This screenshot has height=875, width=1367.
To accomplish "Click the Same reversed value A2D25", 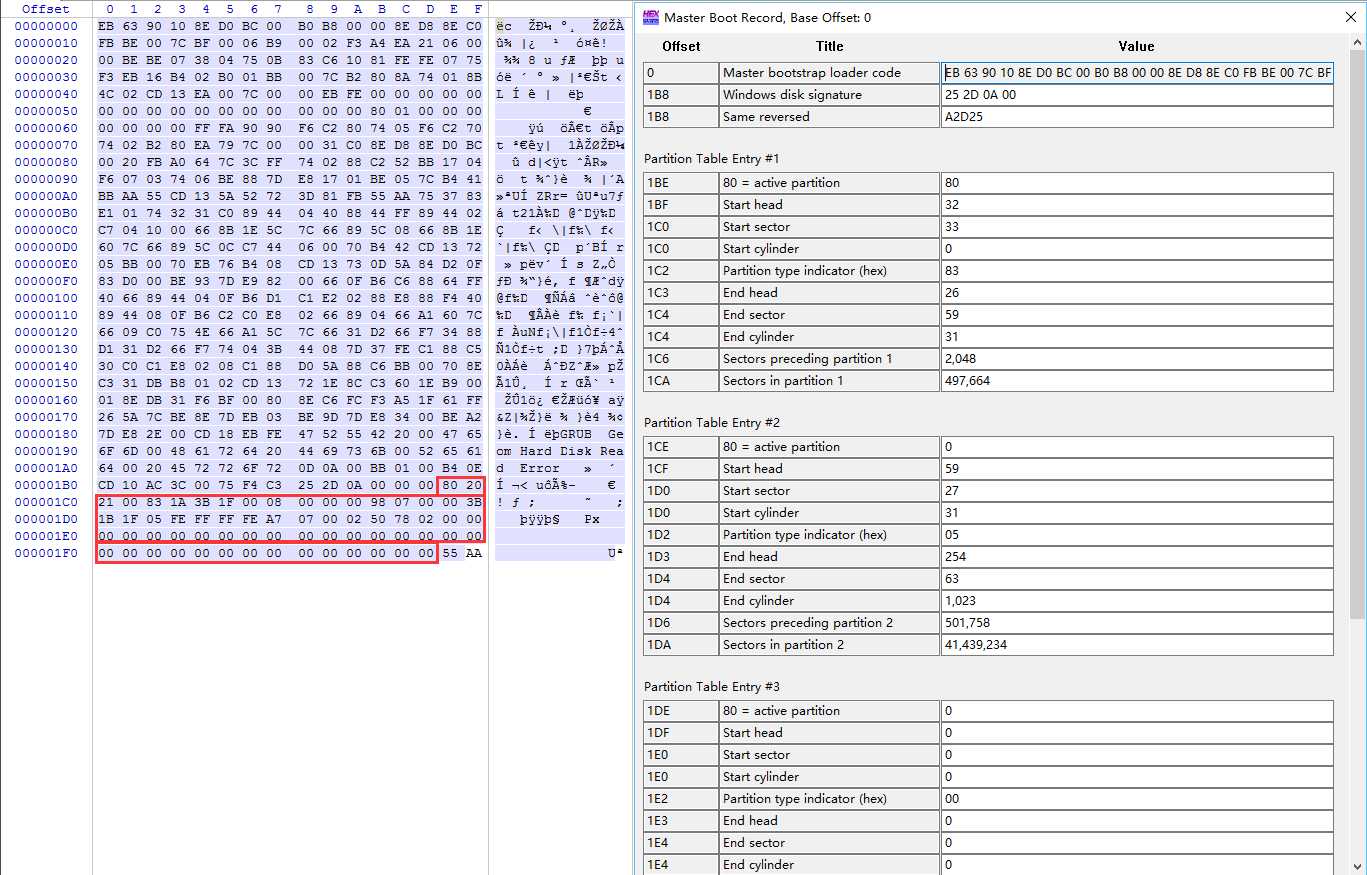I will pos(1137,117).
